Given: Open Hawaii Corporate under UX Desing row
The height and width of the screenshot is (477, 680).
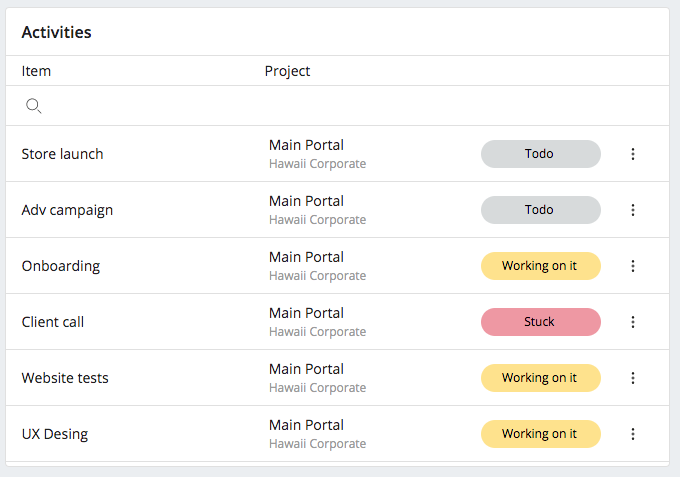Looking at the screenshot, I should (317, 444).
